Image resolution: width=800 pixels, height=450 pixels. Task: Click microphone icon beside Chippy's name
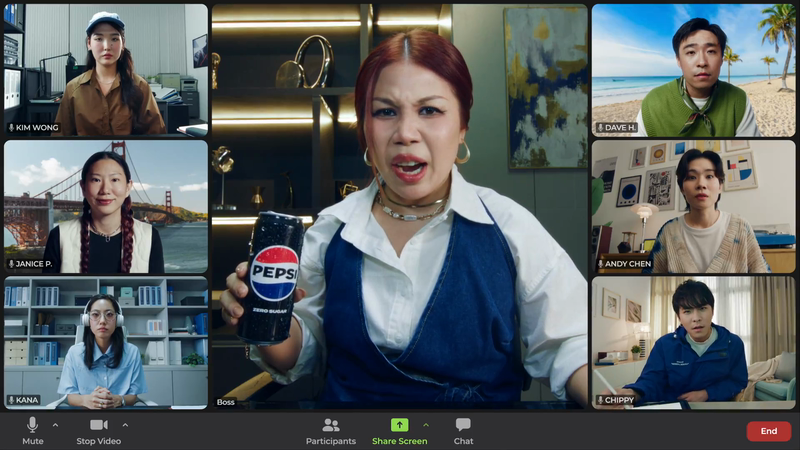tap(601, 400)
